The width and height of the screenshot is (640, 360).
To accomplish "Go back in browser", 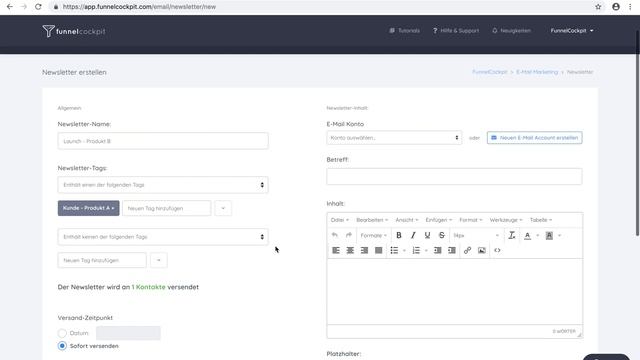I will pyautogui.click(x=10, y=7).
